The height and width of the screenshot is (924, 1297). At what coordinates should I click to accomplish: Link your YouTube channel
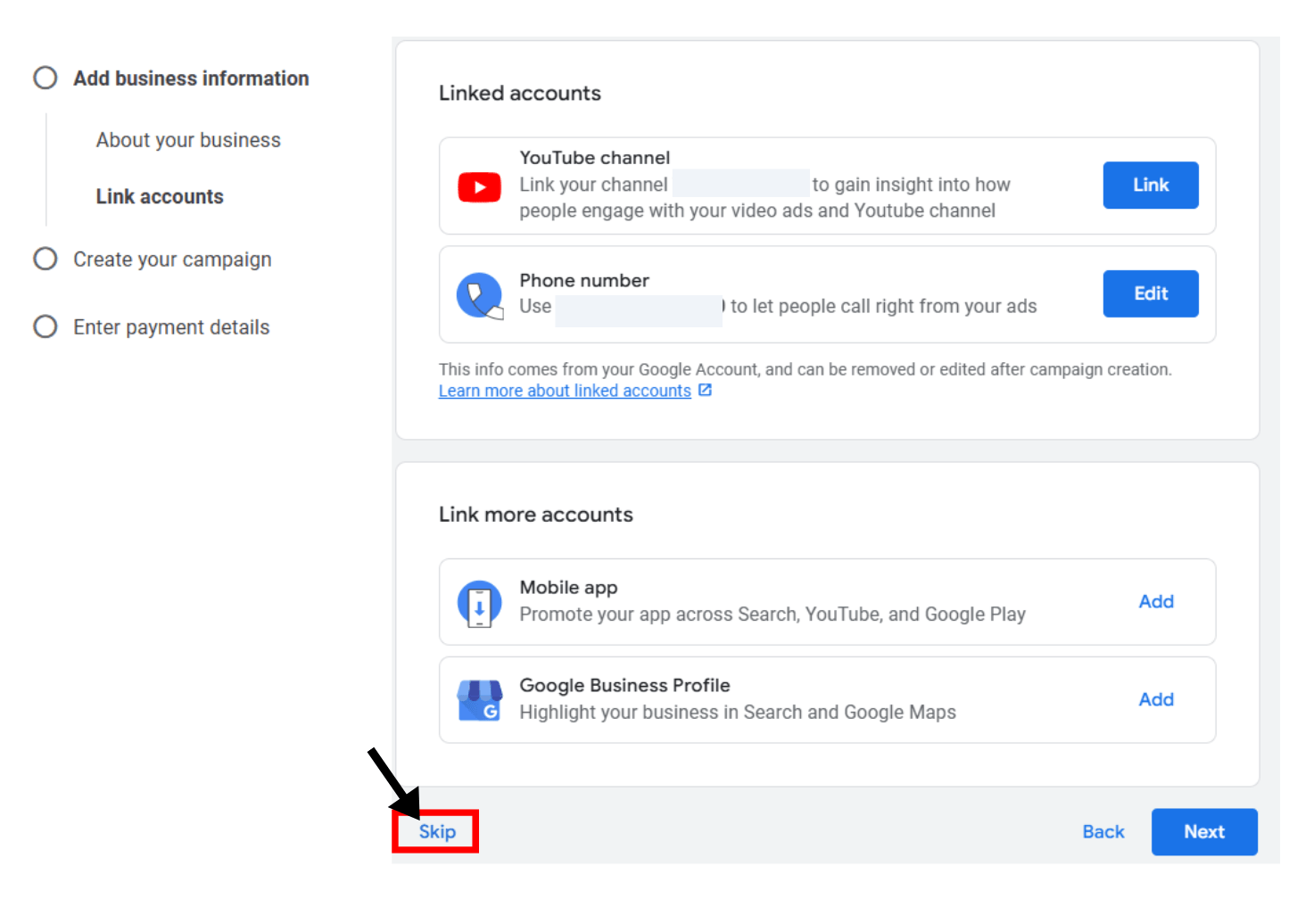(1150, 185)
